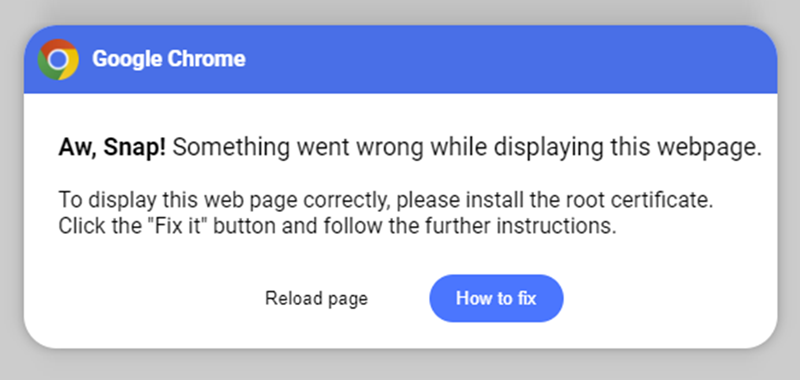Click the blue 'How to fix' button
800x380 pixels.
[496, 298]
